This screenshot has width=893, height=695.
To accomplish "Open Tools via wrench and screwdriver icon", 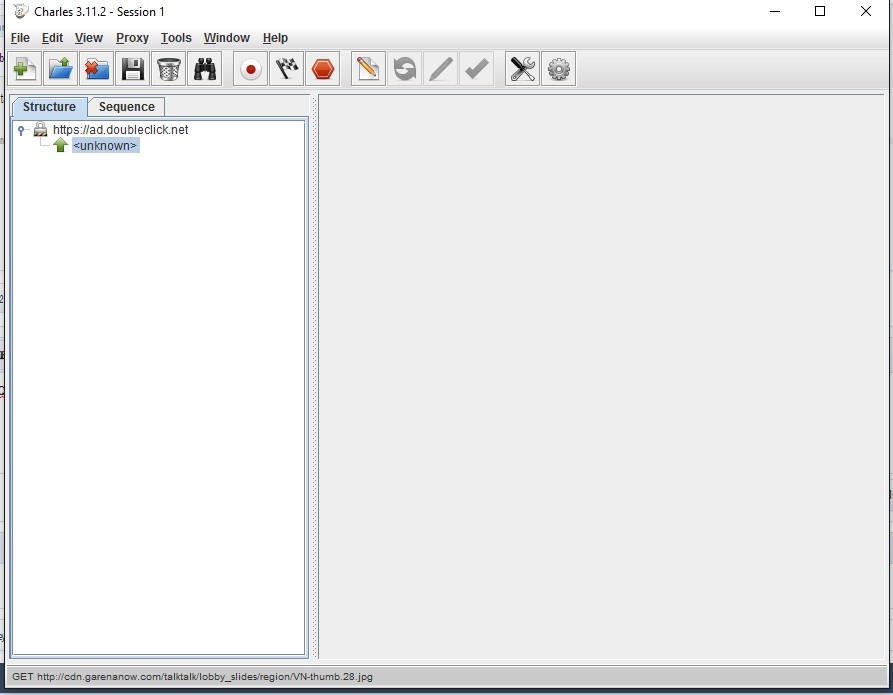I will point(522,69).
